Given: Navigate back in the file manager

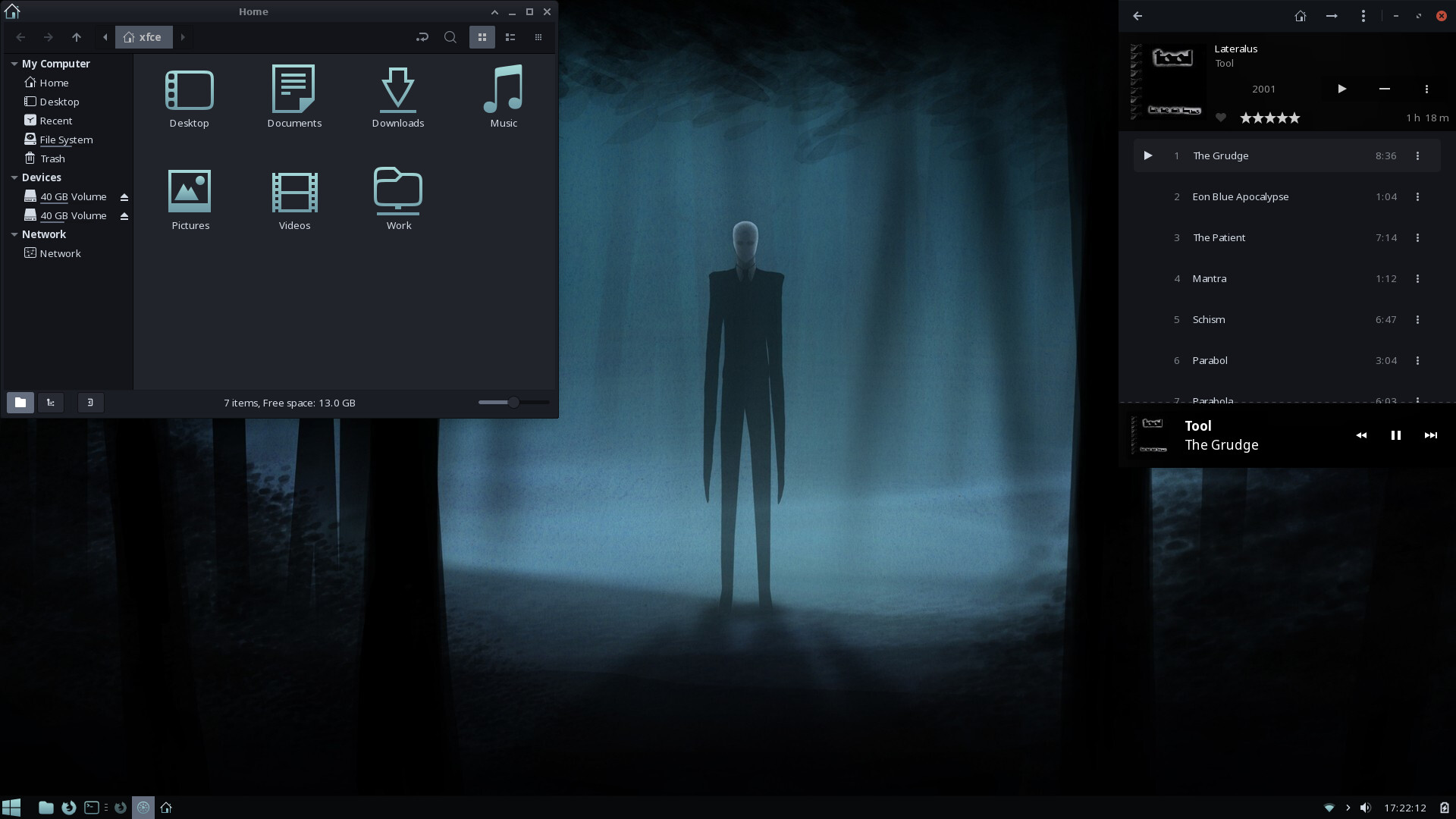Looking at the screenshot, I should click(x=20, y=37).
